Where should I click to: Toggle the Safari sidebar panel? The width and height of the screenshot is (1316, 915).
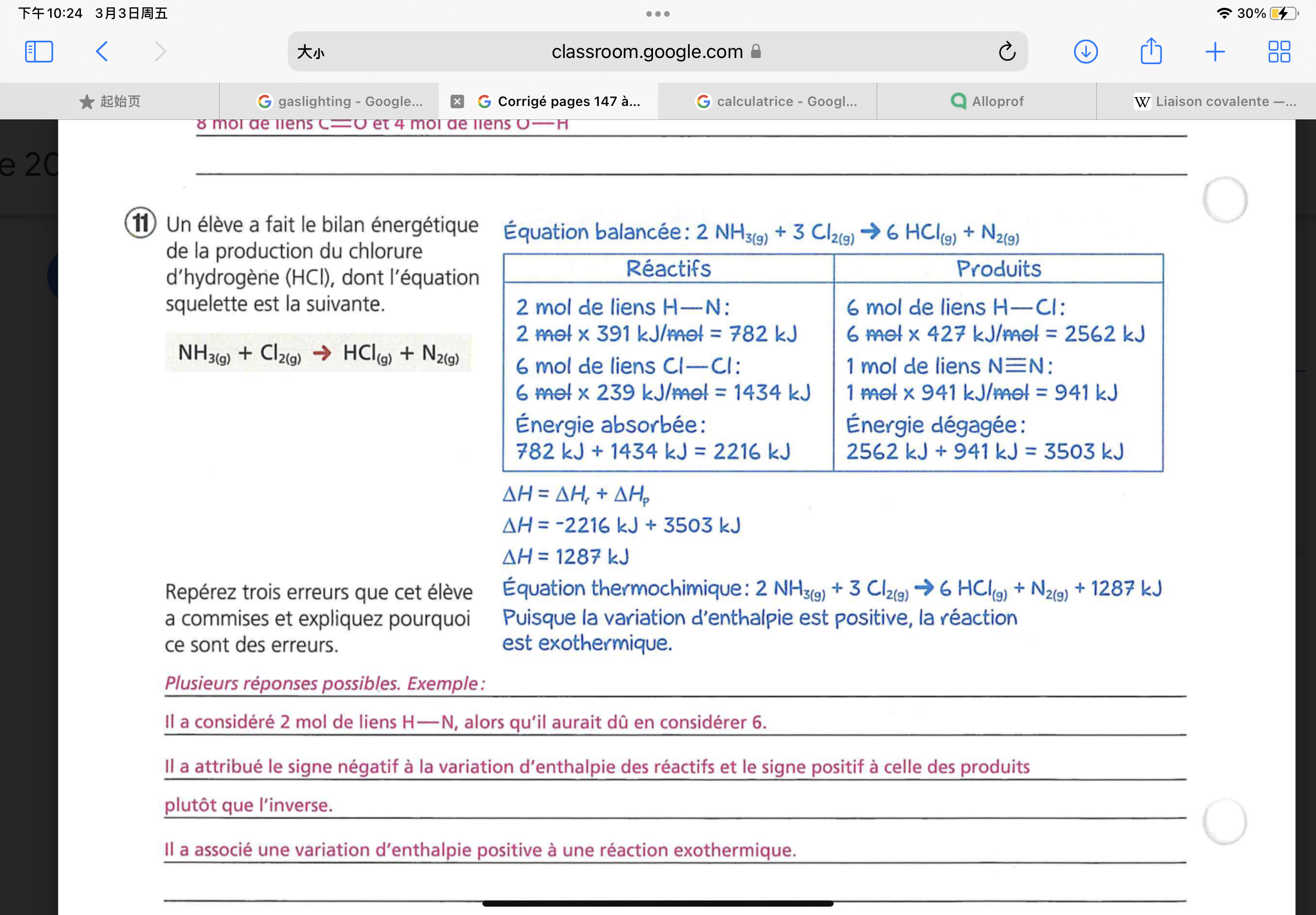coord(39,51)
